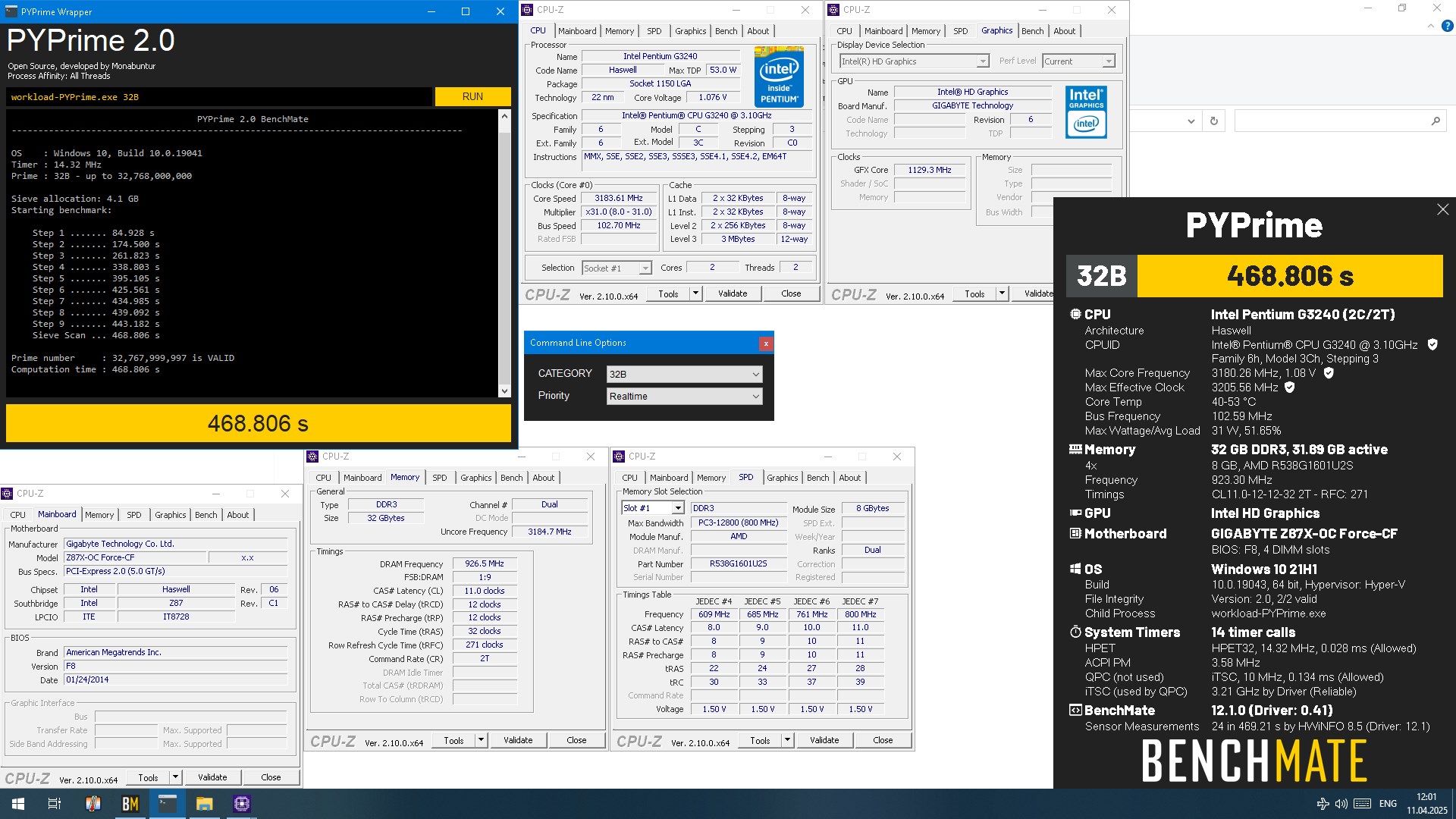Click the search magnifier icon
Screen dimensions: 1456x819
point(1435,121)
